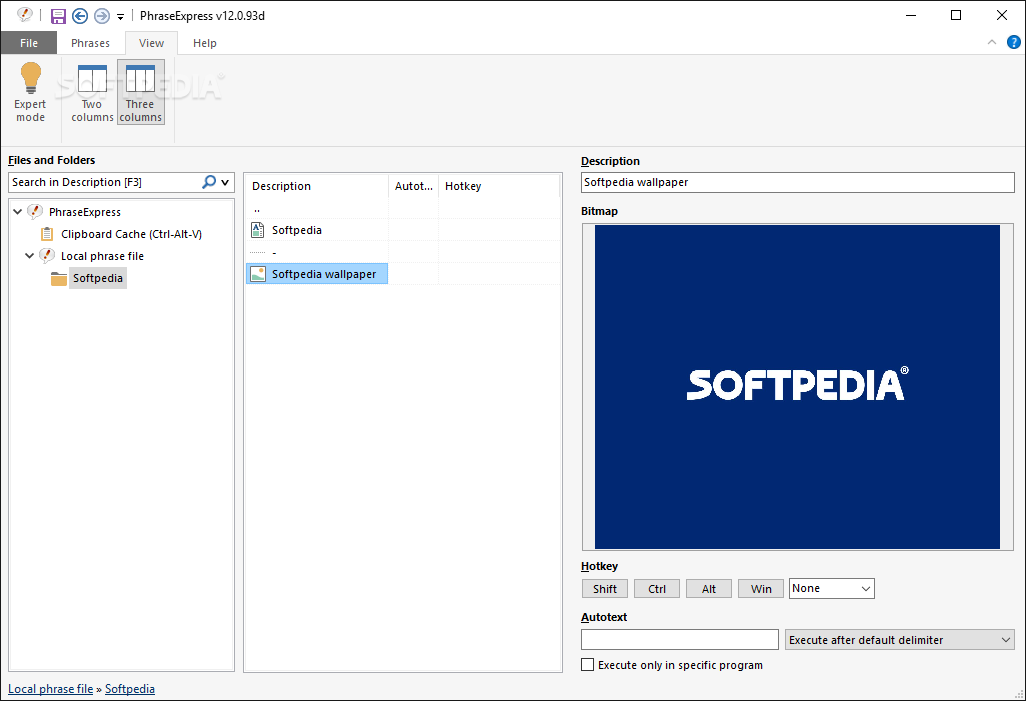Click the Save icon in quick access toolbar

tap(58, 16)
